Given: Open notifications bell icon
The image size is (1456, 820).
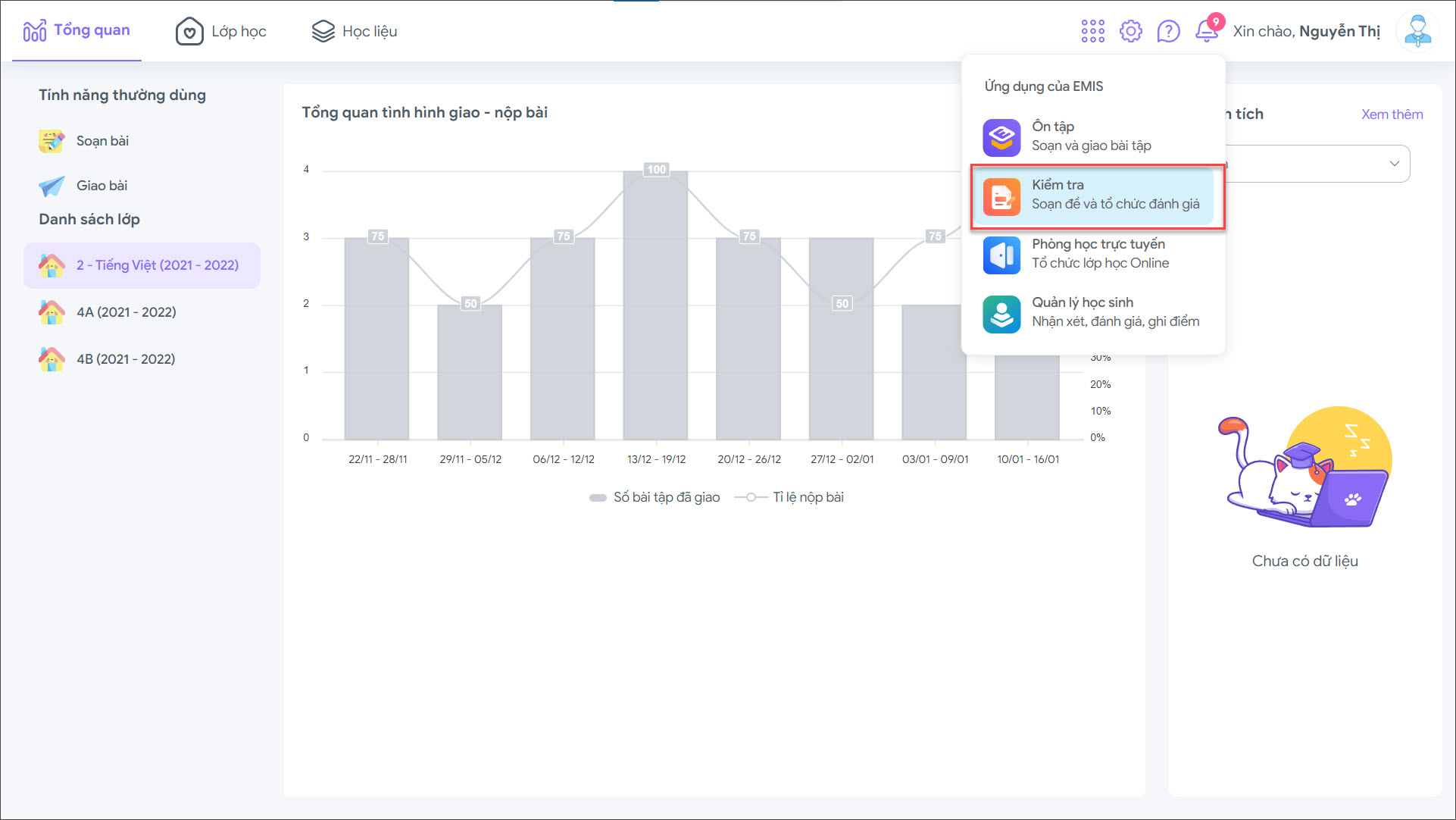Looking at the screenshot, I should 1207,31.
